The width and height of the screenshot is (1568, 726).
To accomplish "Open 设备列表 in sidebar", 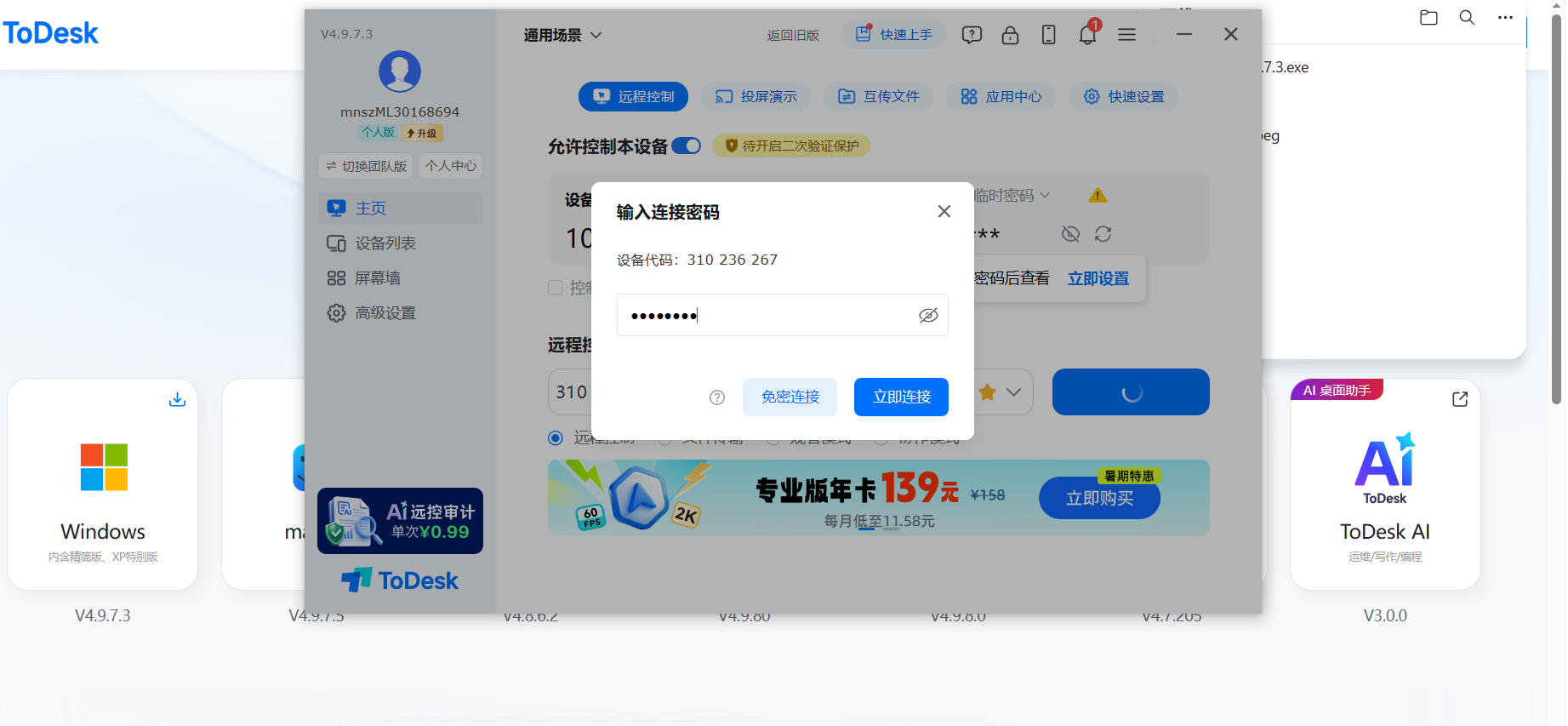I will (x=400, y=243).
